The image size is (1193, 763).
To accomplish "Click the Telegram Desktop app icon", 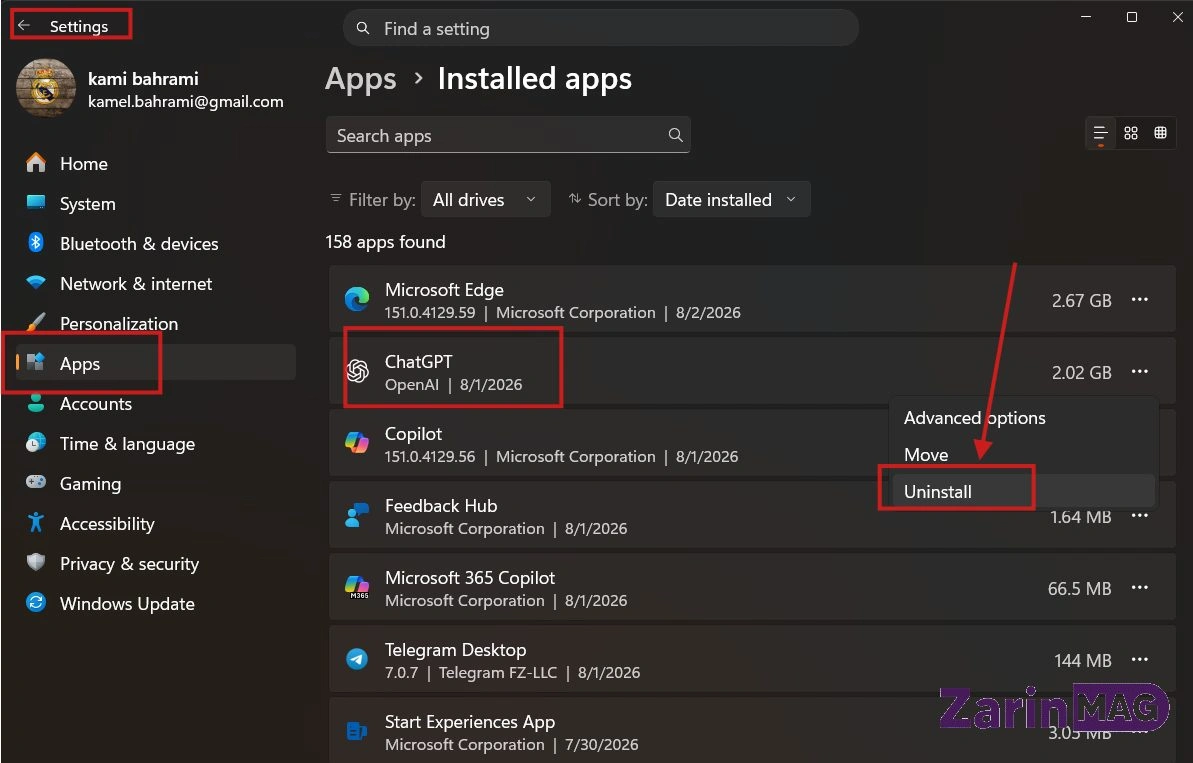I will [357, 659].
